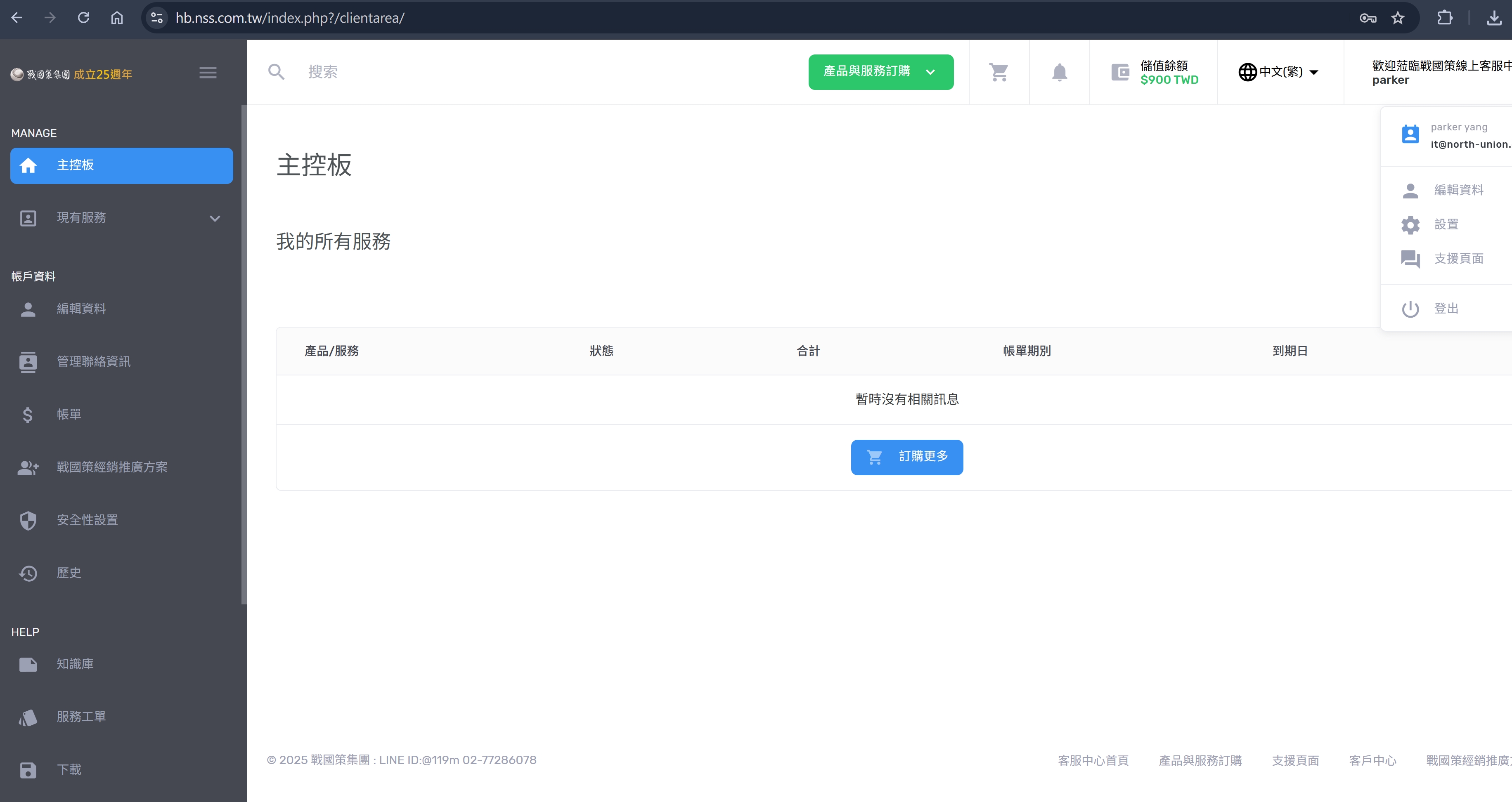Image resolution: width=1512 pixels, height=802 pixels.
Task: Open 戰國策經銷推廣方案 in the sidebar
Action: pyautogui.click(x=121, y=467)
